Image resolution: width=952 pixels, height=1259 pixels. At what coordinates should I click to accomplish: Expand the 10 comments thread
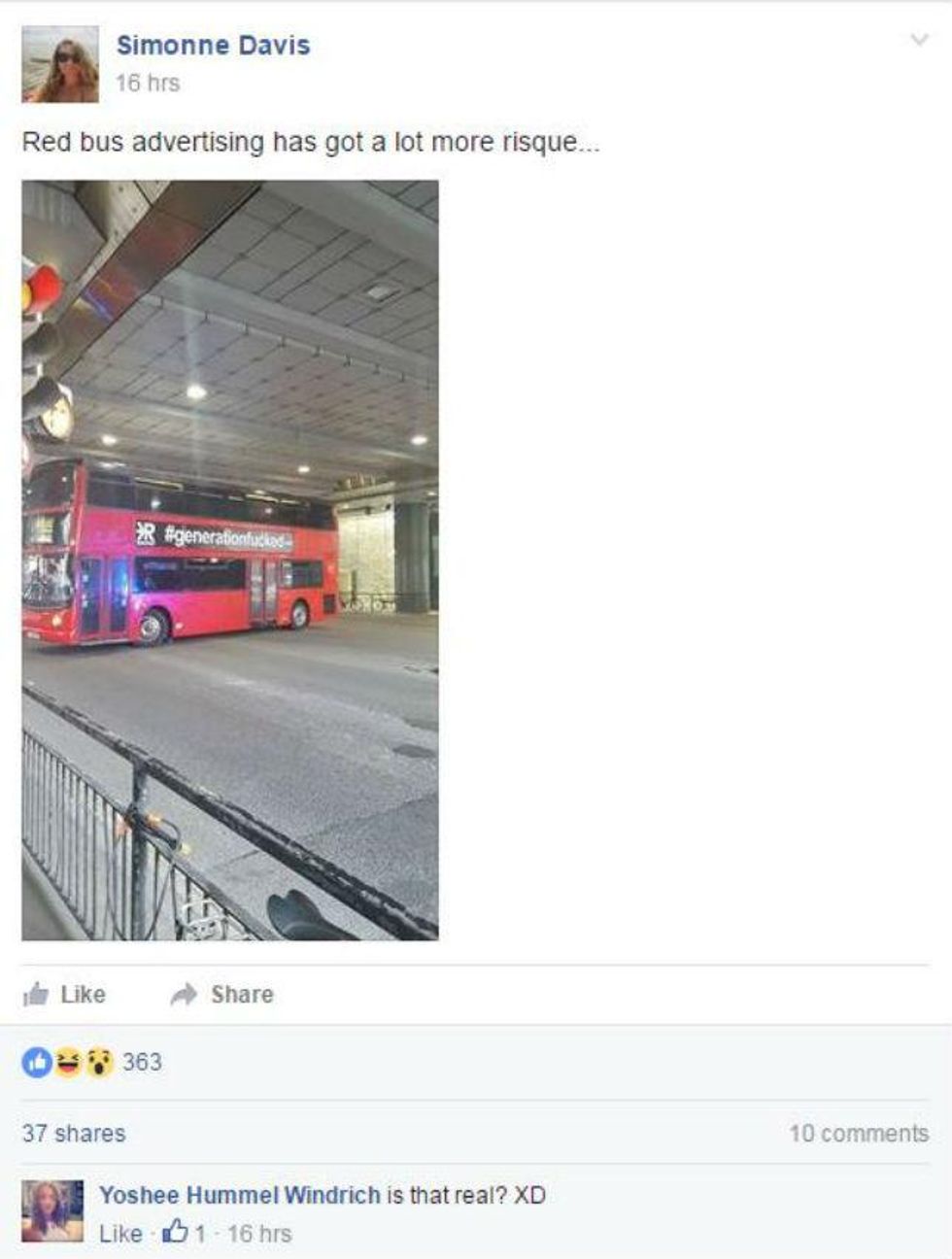click(859, 1133)
